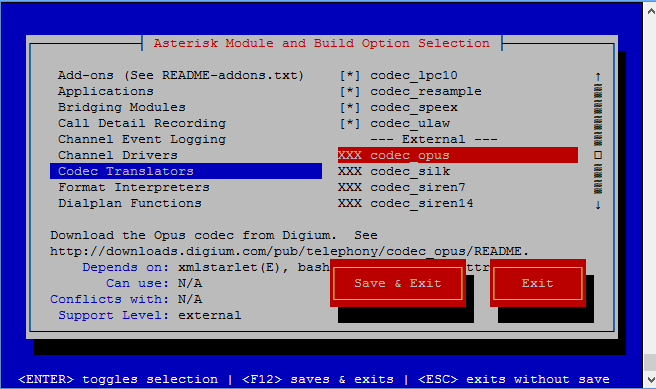This screenshot has width=656, height=389.
Task: Open the Channel Drivers category
Action: [118, 155]
